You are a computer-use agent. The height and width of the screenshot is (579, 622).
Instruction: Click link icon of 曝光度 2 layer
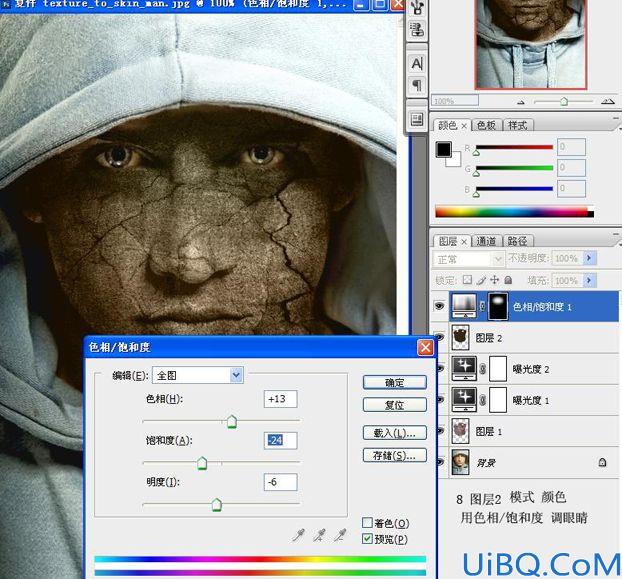(x=482, y=369)
